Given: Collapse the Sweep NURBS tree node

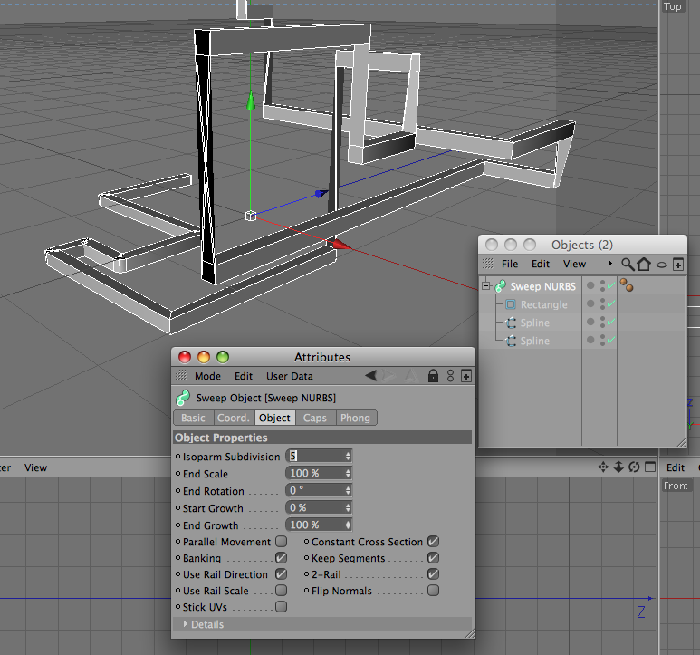Looking at the screenshot, I should [x=486, y=286].
